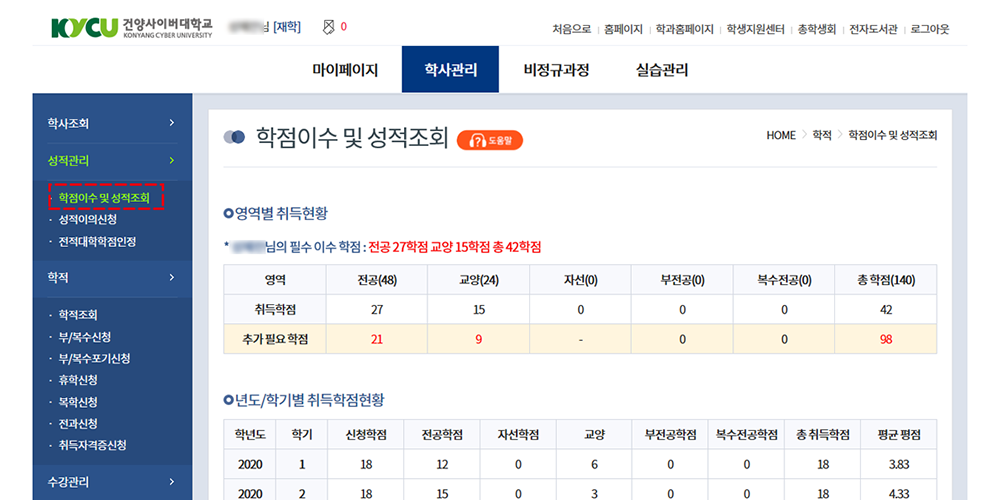The height and width of the screenshot is (500, 1000).
Task: Click the 교양(24) column header
Action: [x=479, y=279]
